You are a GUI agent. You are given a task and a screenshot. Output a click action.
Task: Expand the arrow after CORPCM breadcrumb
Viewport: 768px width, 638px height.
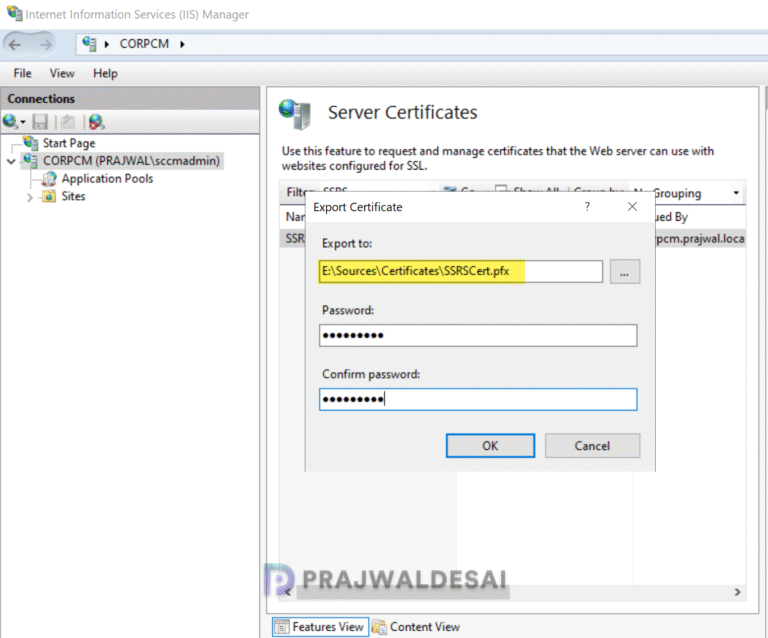coord(182,44)
